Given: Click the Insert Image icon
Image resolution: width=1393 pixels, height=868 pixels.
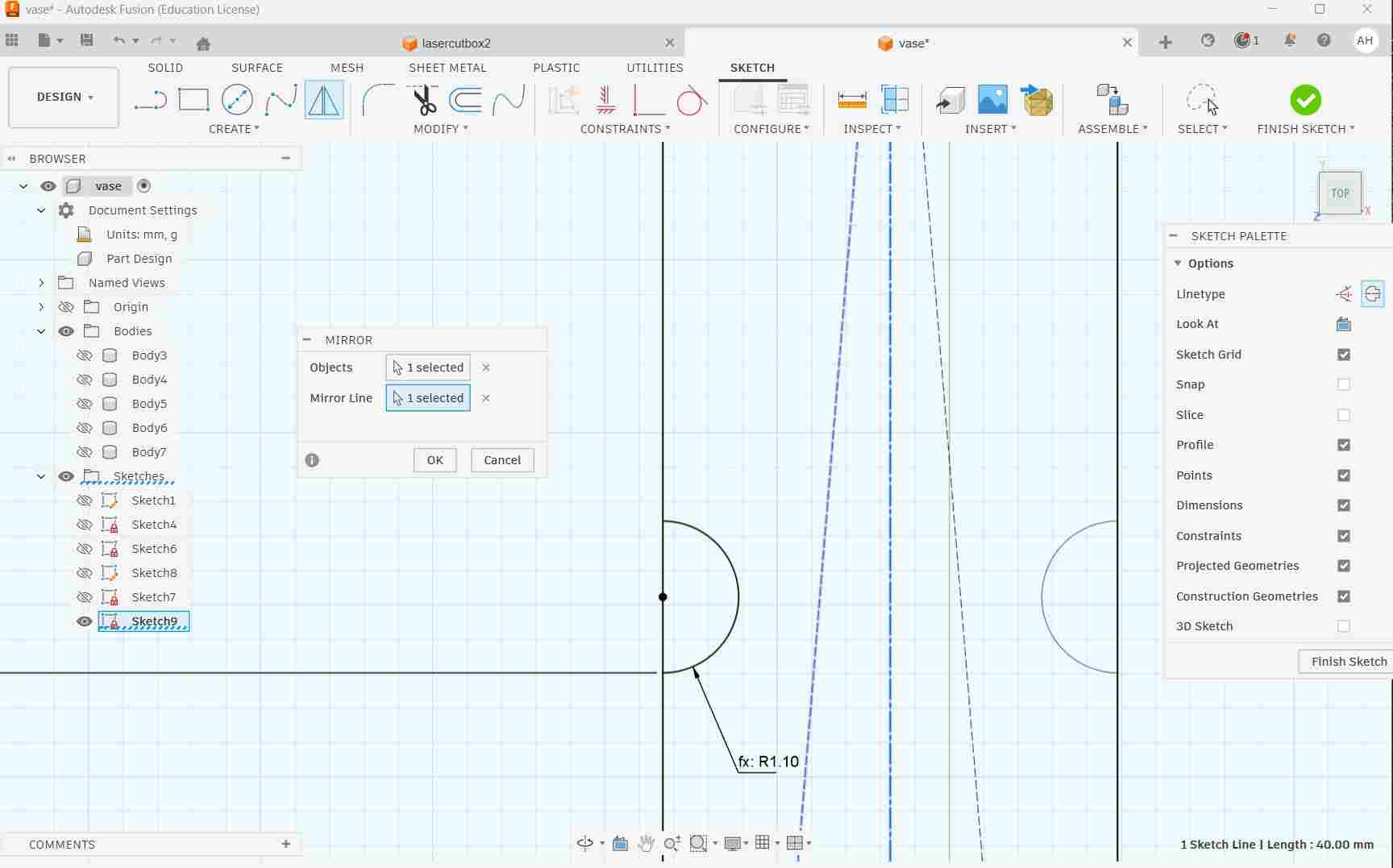Looking at the screenshot, I should pyautogui.click(x=992, y=101).
